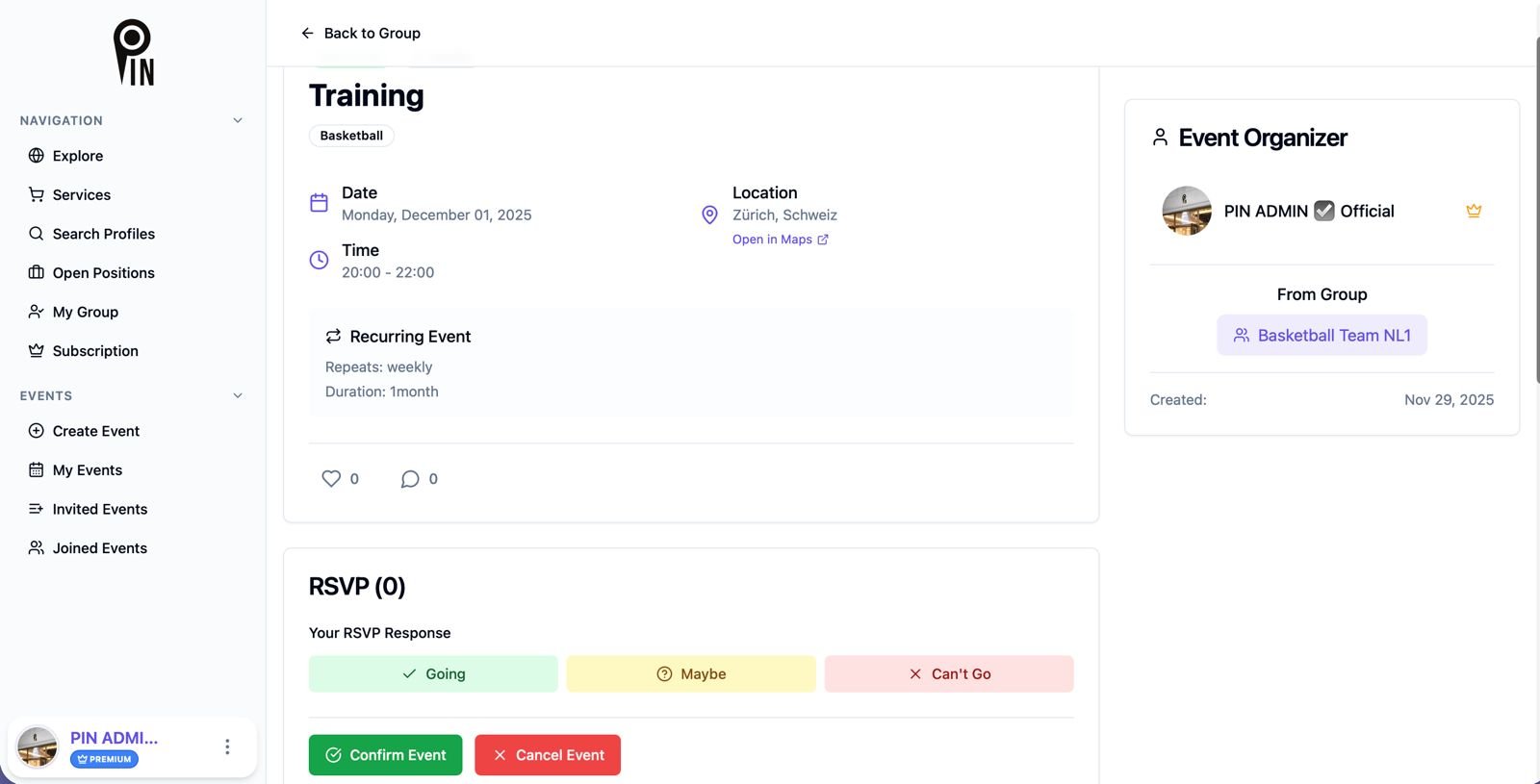The image size is (1540, 784).
Task: Open three-dot menu for PIN Admin
Action: [227, 746]
